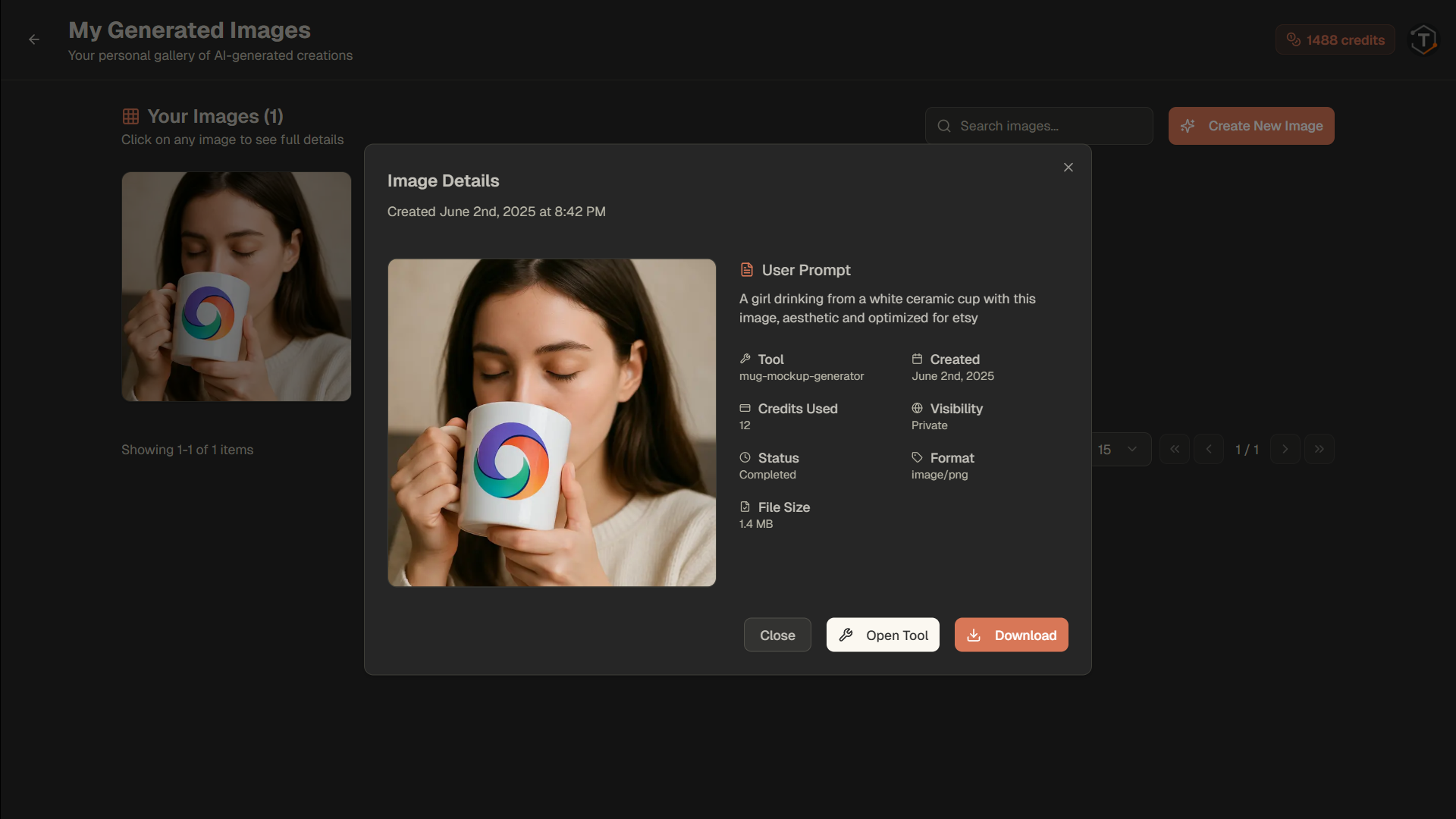Open the gallery thumbnail of the mug image

pyautogui.click(x=237, y=287)
